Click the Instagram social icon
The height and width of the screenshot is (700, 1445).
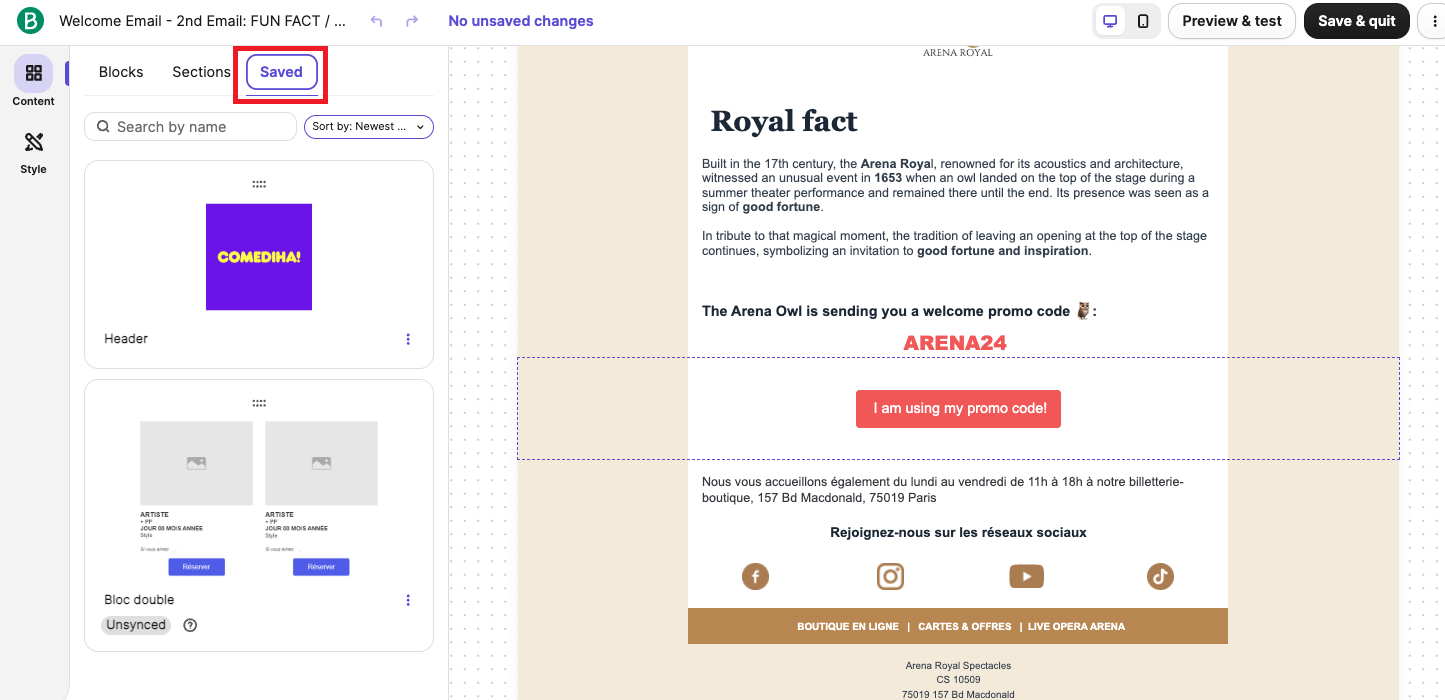(x=890, y=576)
